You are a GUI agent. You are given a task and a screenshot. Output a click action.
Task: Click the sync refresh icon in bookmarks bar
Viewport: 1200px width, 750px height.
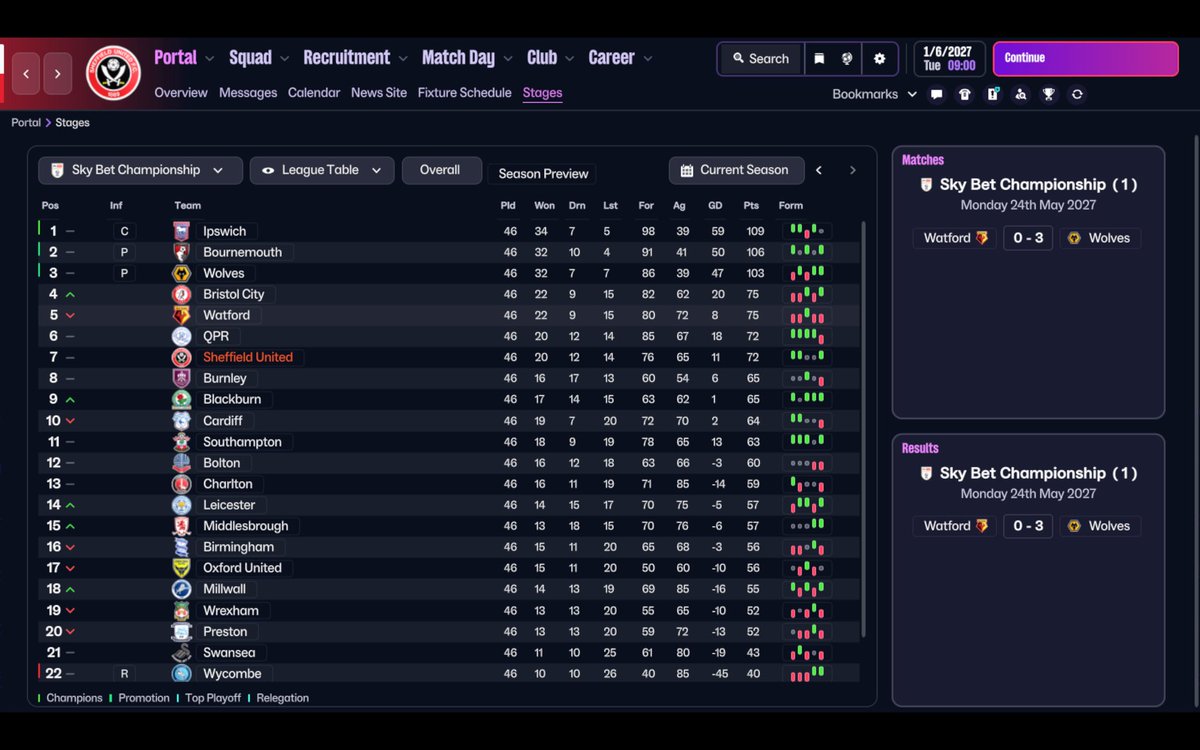(1078, 93)
